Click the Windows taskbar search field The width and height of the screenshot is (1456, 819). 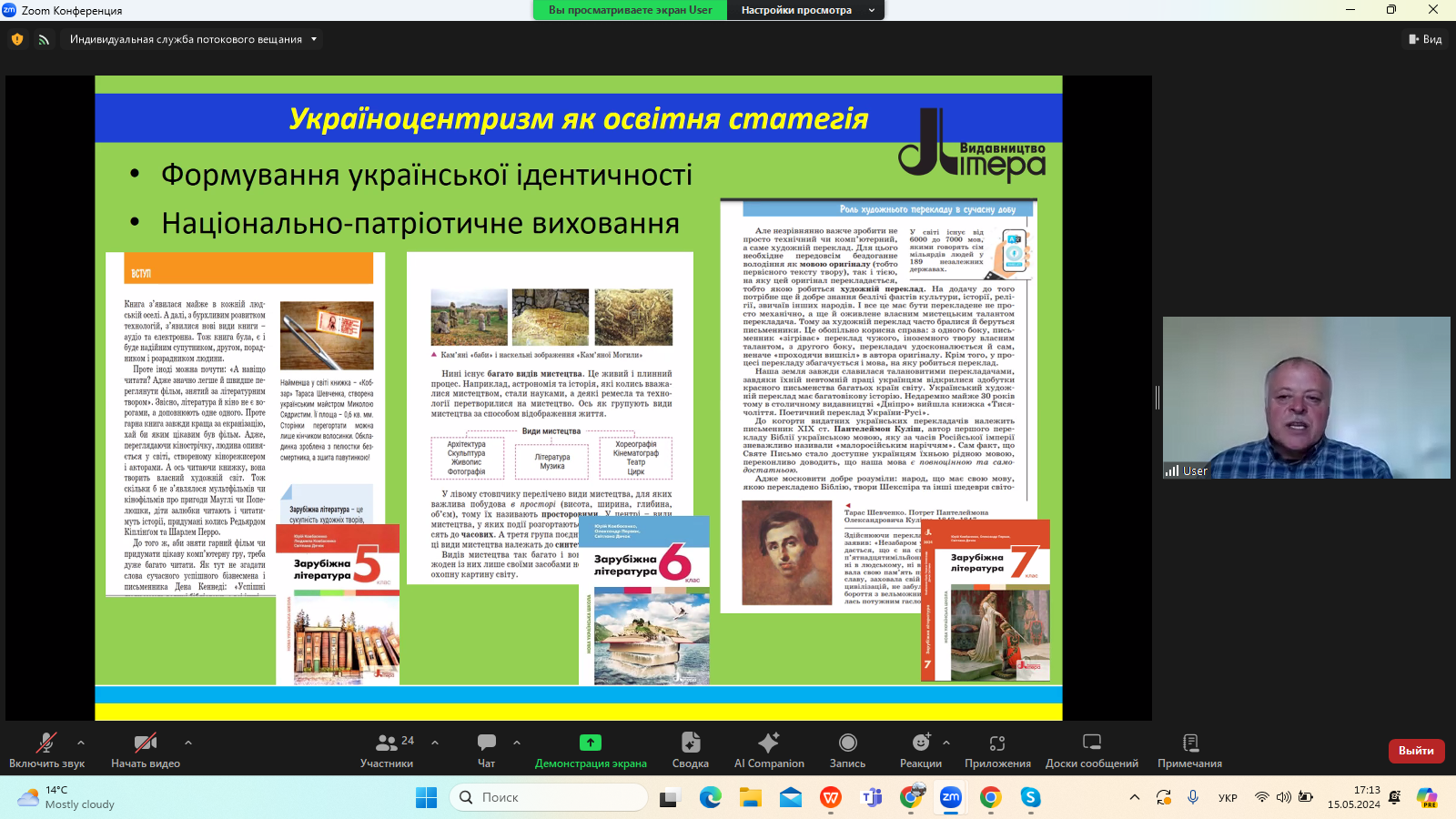pos(549,797)
